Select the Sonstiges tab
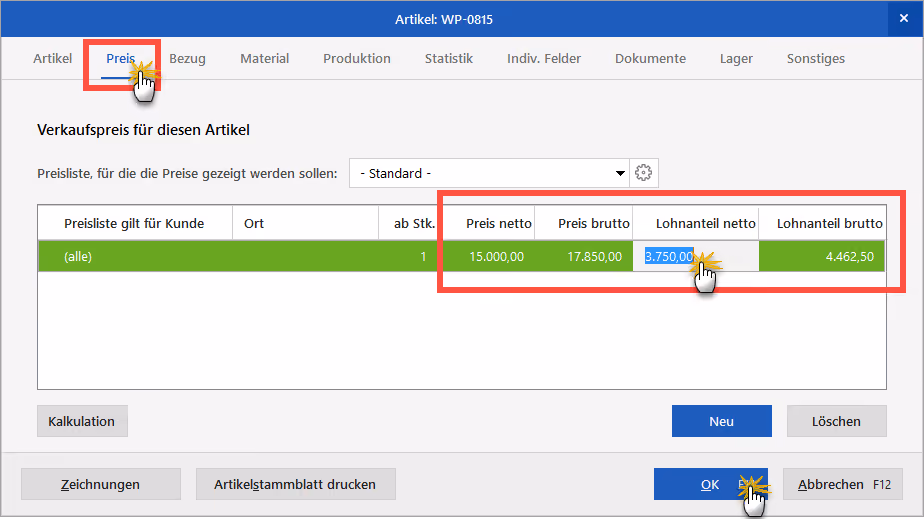 pyautogui.click(x=816, y=58)
